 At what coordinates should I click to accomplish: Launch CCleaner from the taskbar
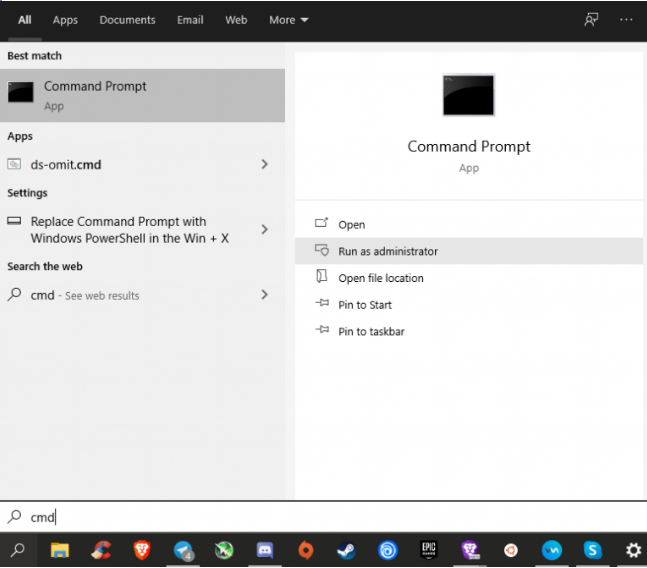tap(101, 550)
